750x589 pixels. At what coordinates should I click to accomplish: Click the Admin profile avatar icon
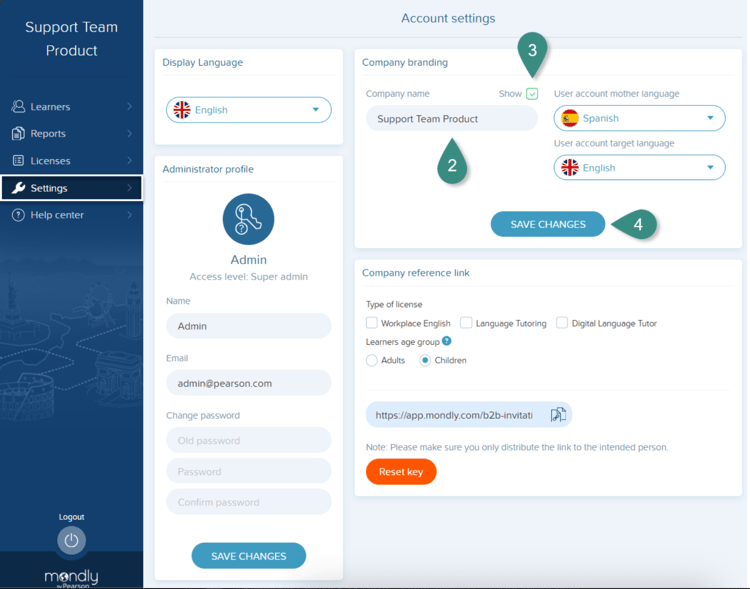coord(248,219)
